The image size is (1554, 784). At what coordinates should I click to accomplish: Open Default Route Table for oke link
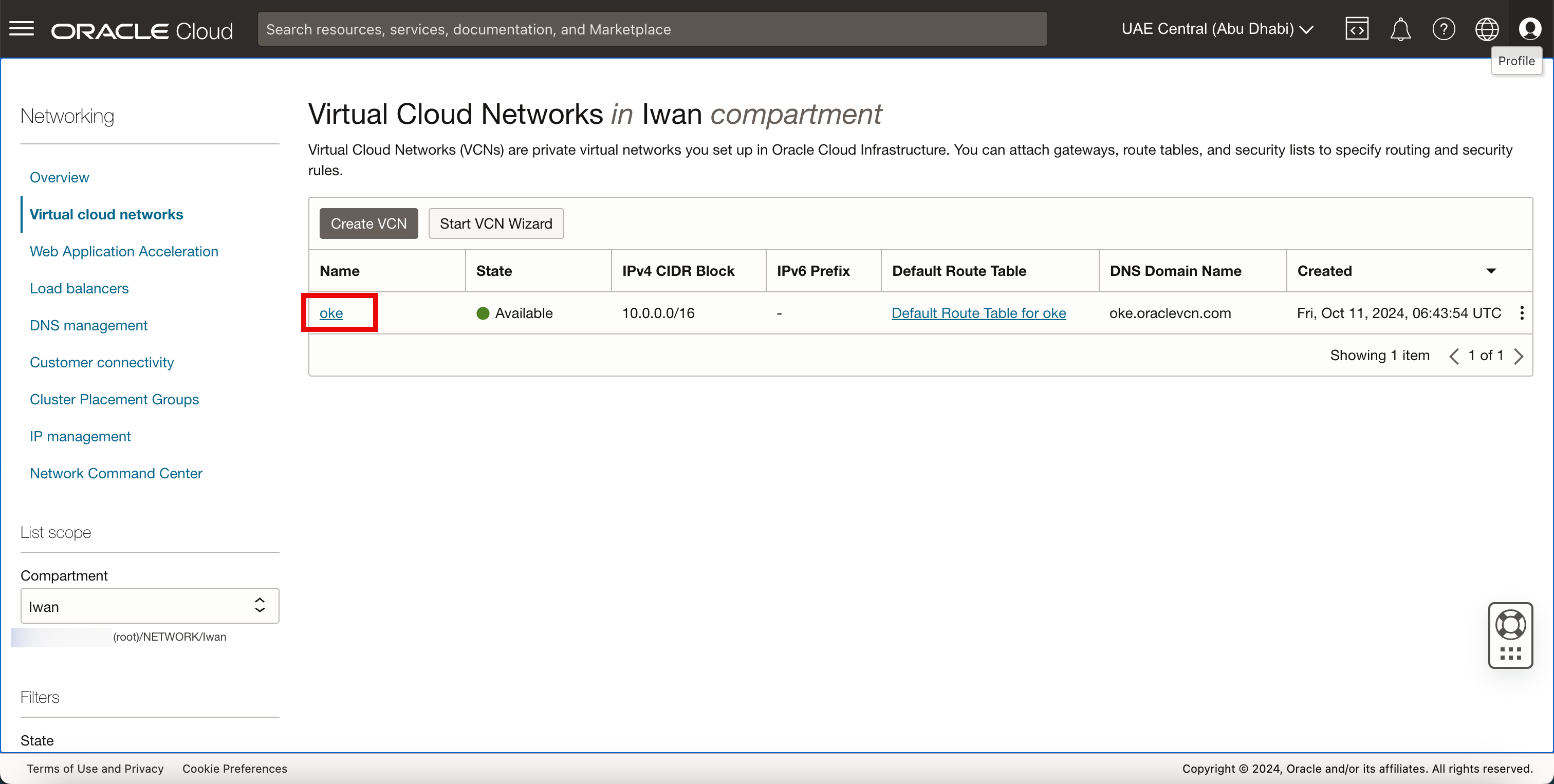[x=978, y=313]
